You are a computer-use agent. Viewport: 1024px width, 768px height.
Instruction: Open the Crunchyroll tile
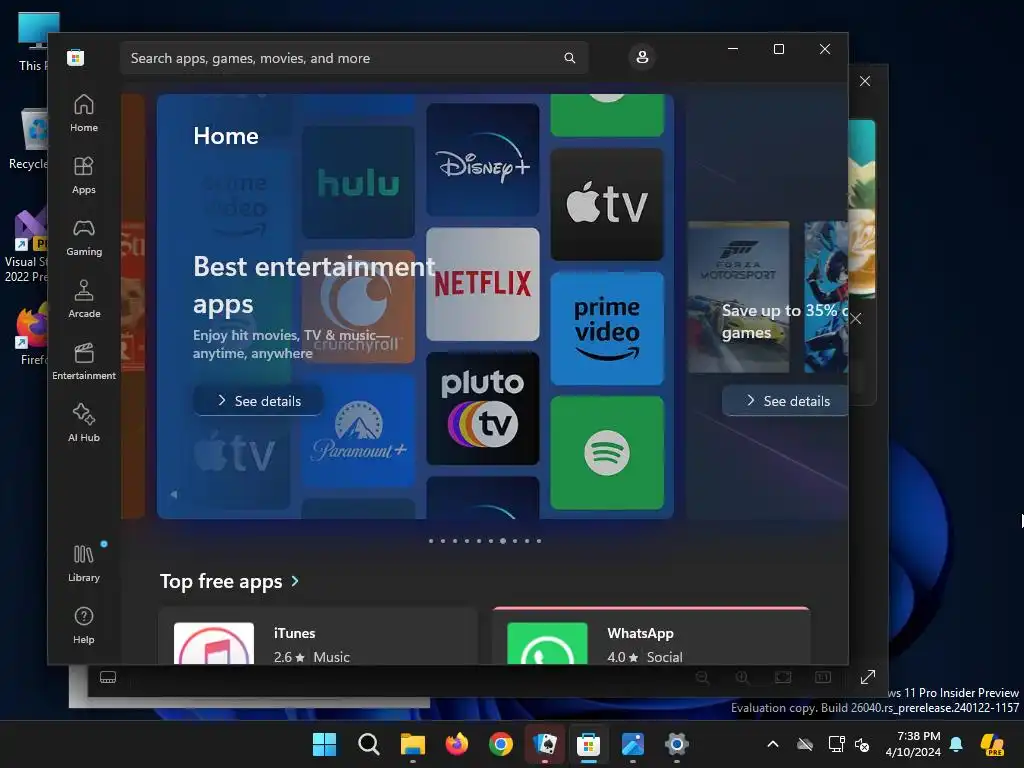358,306
